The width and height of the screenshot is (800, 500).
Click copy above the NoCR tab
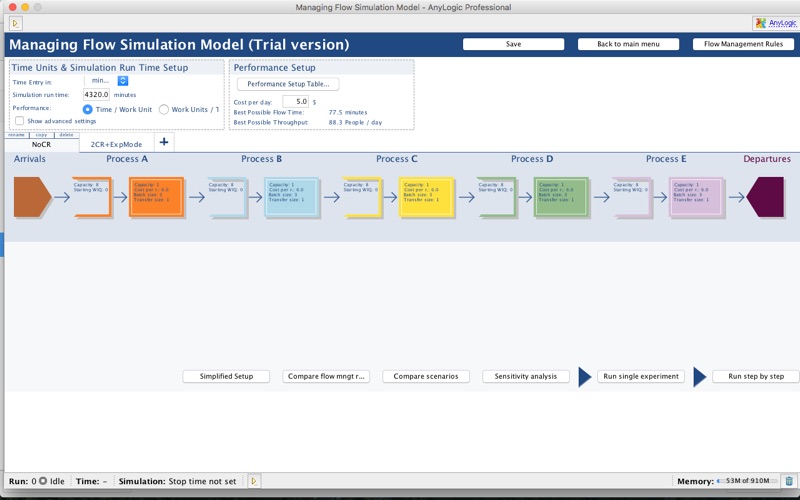(x=41, y=135)
